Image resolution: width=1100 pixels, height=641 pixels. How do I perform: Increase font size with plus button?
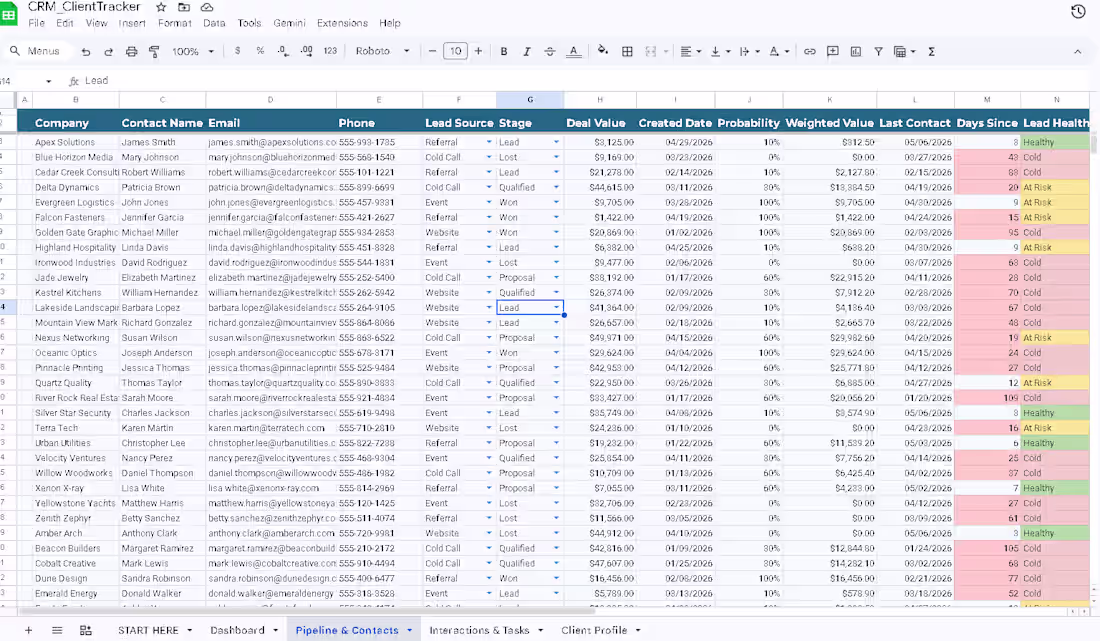[x=478, y=51]
